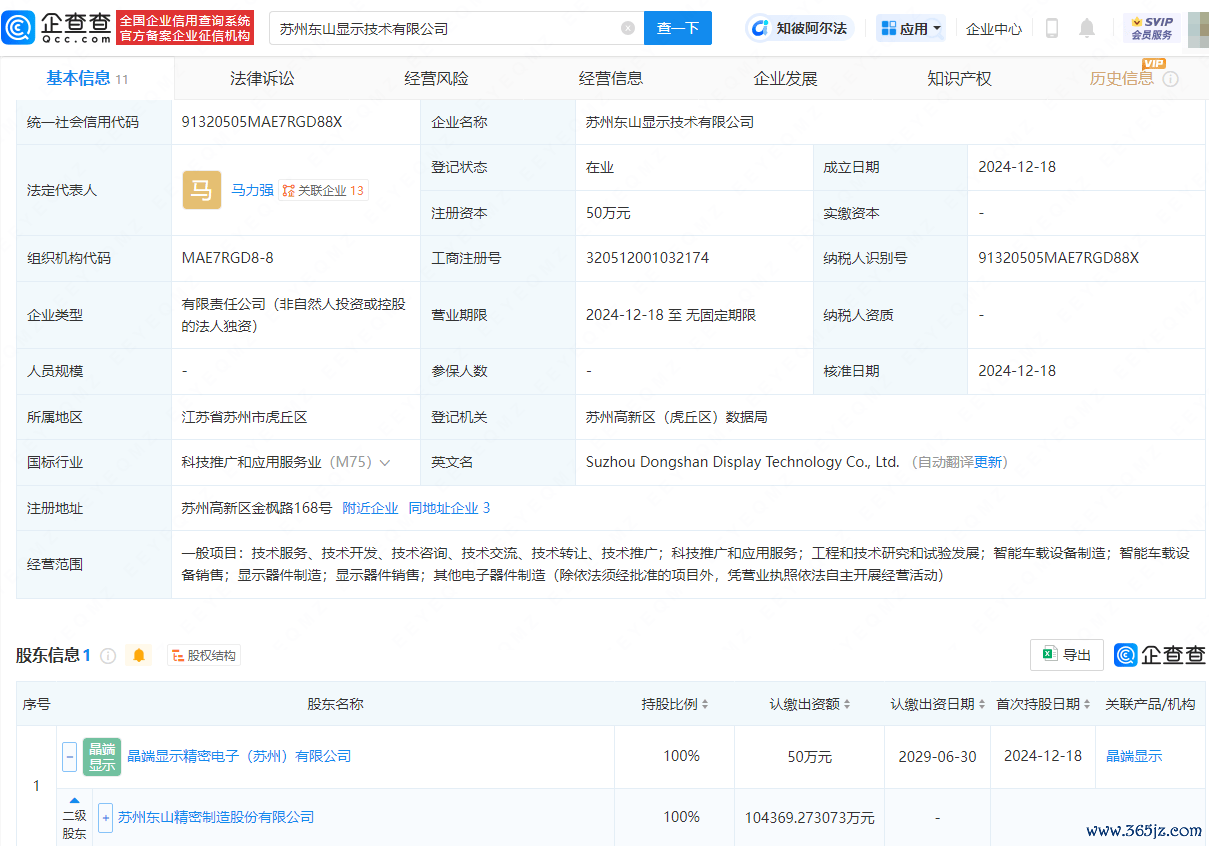The width and height of the screenshot is (1209, 846).
Task: Select address 苏州高新区金枫路168号
Action: 257,508
